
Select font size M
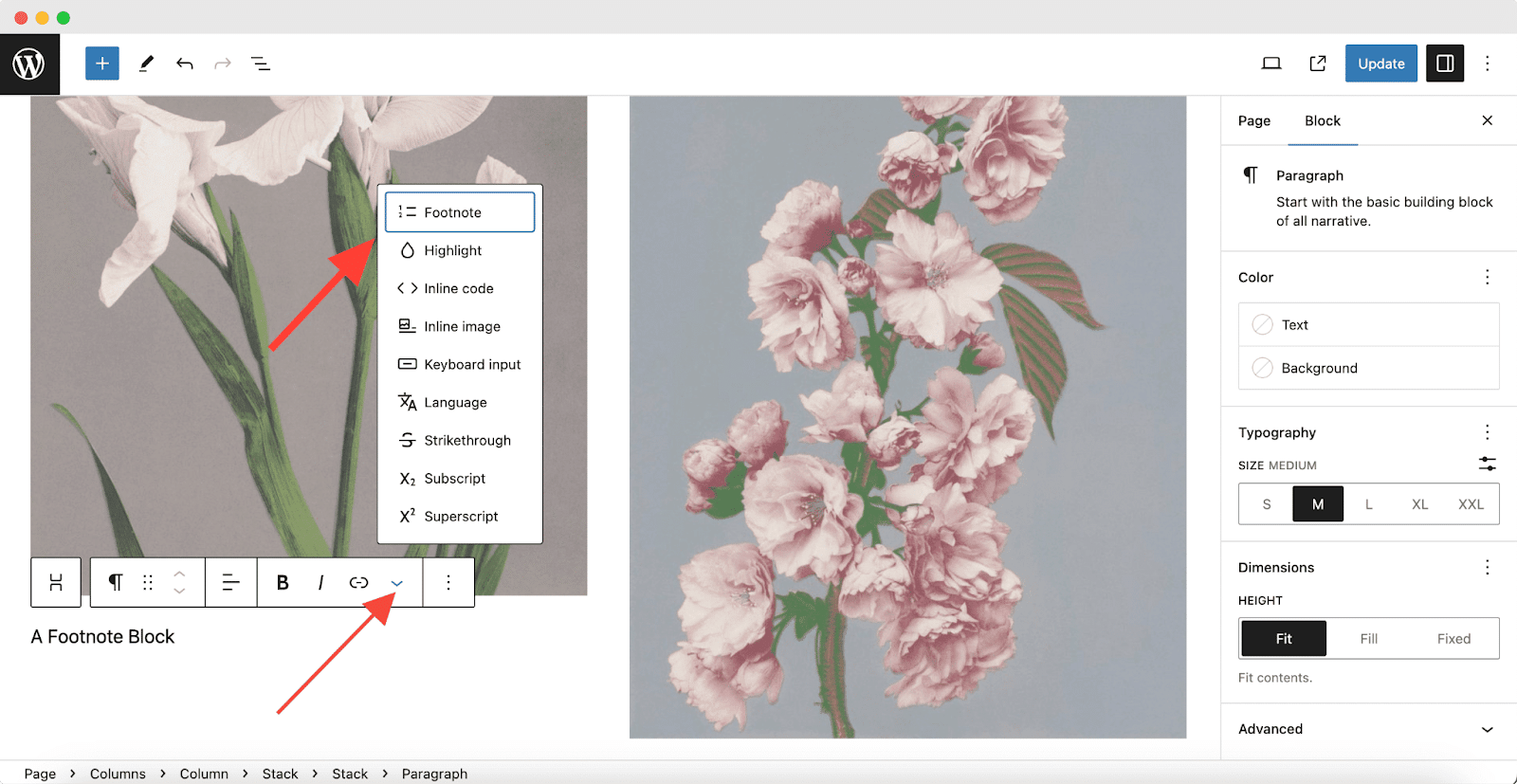point(1318,504)
